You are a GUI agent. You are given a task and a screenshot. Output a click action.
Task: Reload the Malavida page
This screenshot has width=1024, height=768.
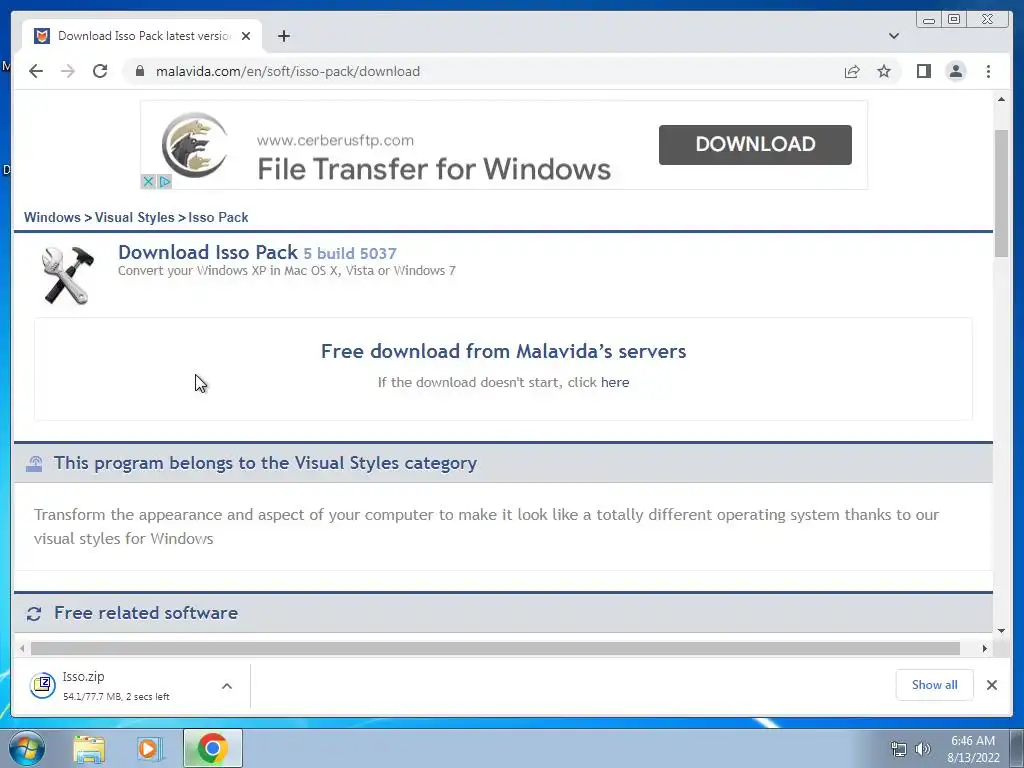[100, 71]
